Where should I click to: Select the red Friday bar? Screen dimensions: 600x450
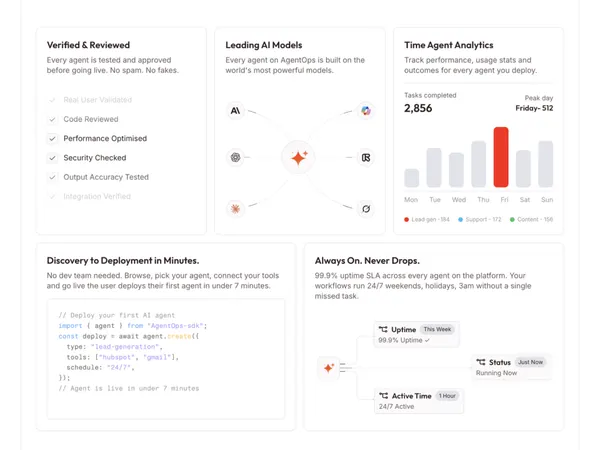click(501, 157)
